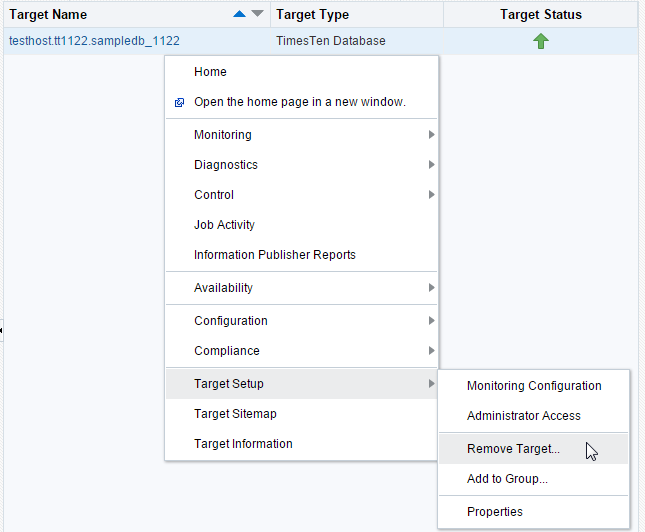645x532 pixels.
Task: Click the Target Status column header
Action: pyautogui.click(x=541, y=15)
